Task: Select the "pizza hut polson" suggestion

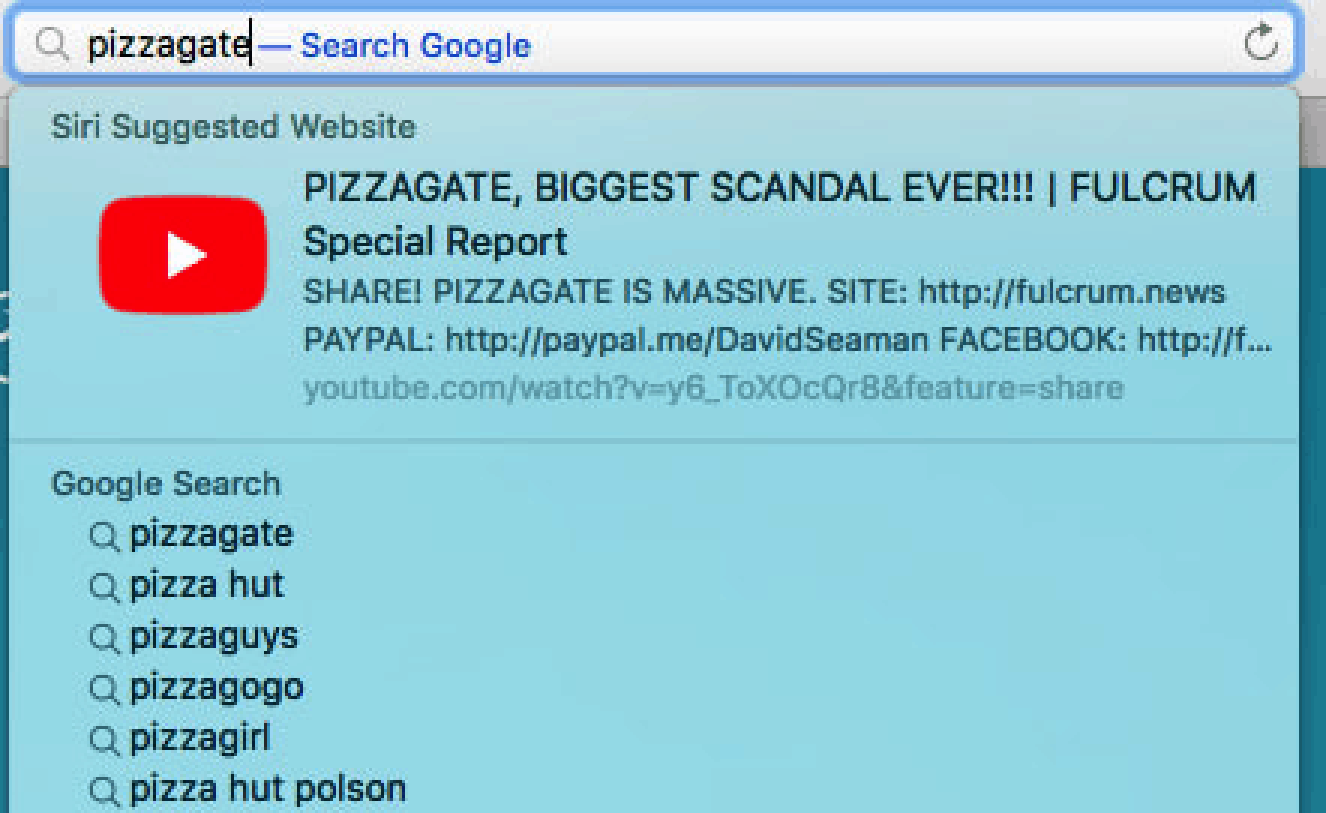Action: (267, 790)
